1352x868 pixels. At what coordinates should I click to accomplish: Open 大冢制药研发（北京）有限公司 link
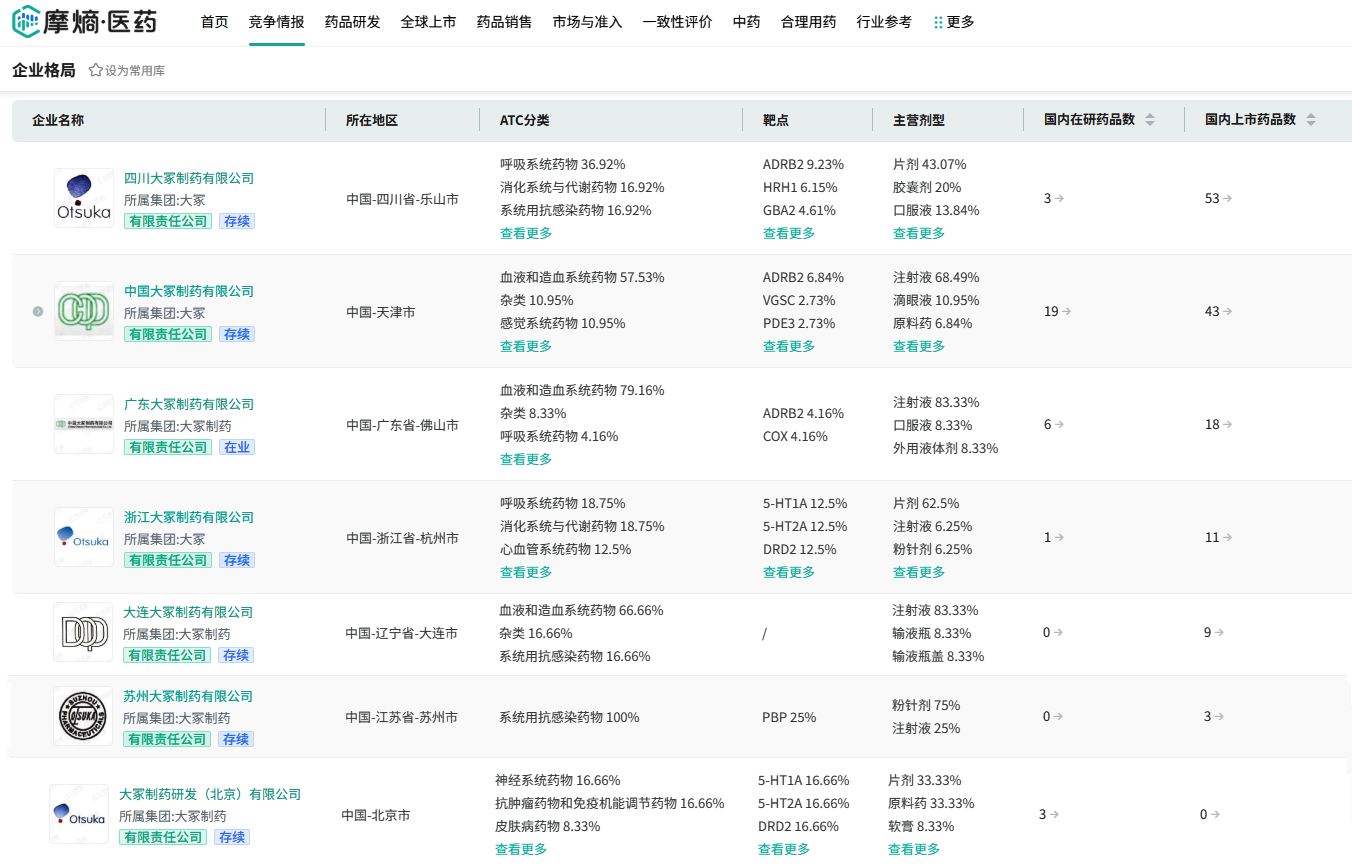click(210, 794)
